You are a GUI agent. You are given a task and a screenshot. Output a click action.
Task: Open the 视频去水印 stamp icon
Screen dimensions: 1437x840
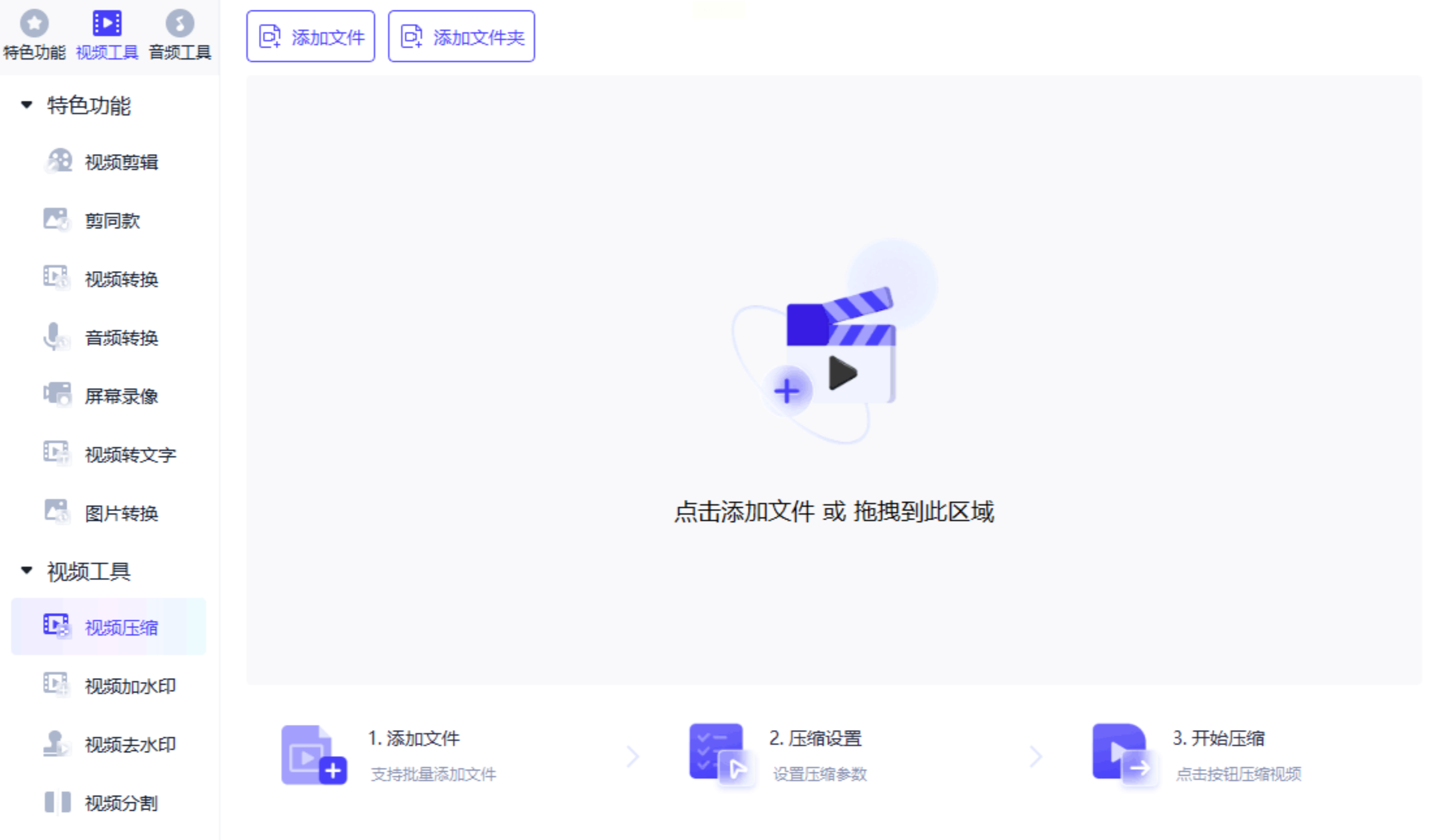point(56,743)
